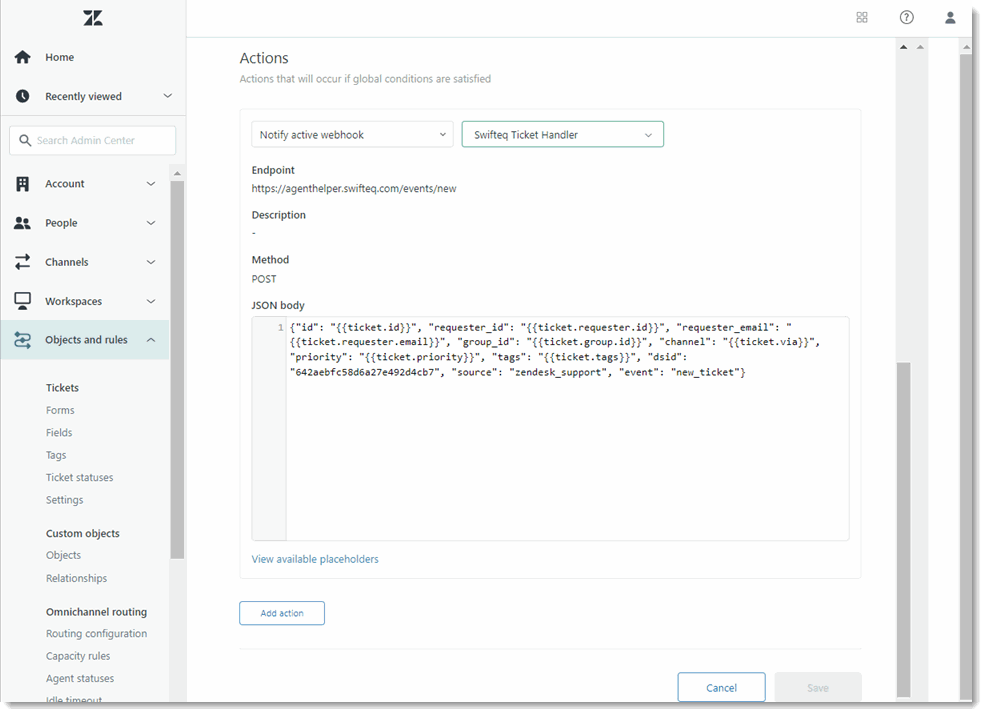Open the Relationships menu item
This screenshot has width=983, height=709.
76,578
